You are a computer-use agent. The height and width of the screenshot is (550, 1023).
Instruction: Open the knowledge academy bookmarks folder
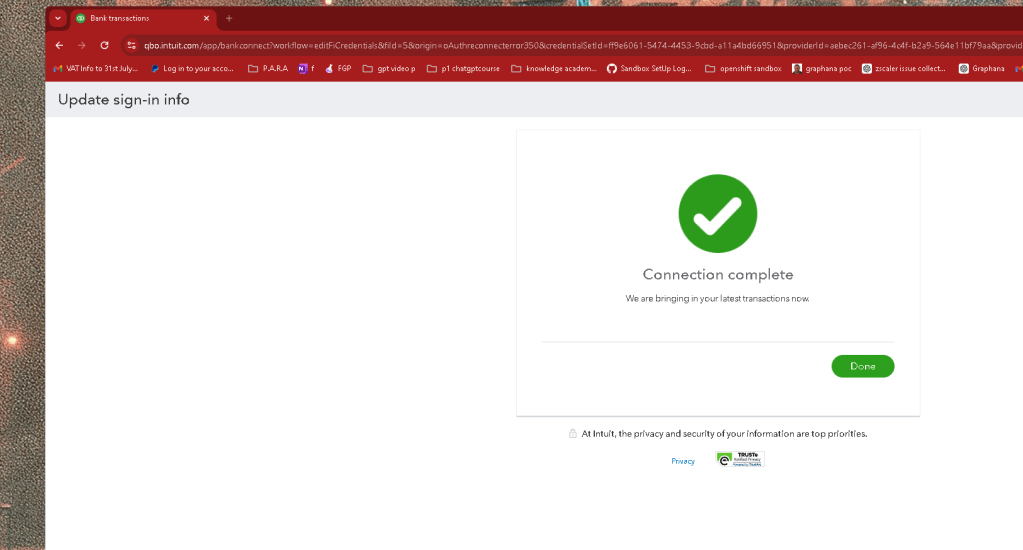click(554, 69)
